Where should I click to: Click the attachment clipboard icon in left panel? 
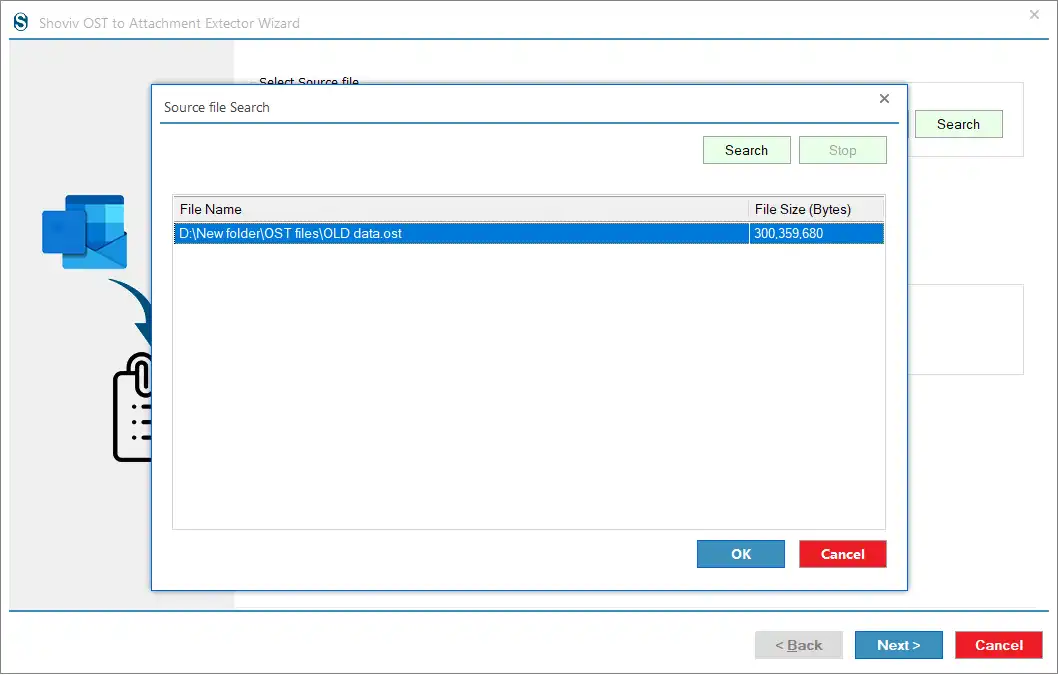[132, 408]
